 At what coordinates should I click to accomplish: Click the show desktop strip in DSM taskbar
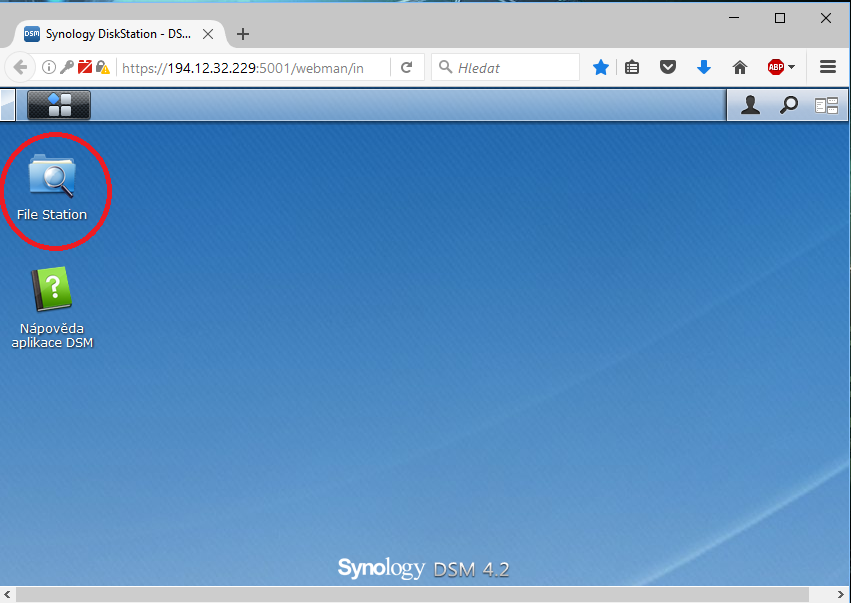[x=8, y=105]
